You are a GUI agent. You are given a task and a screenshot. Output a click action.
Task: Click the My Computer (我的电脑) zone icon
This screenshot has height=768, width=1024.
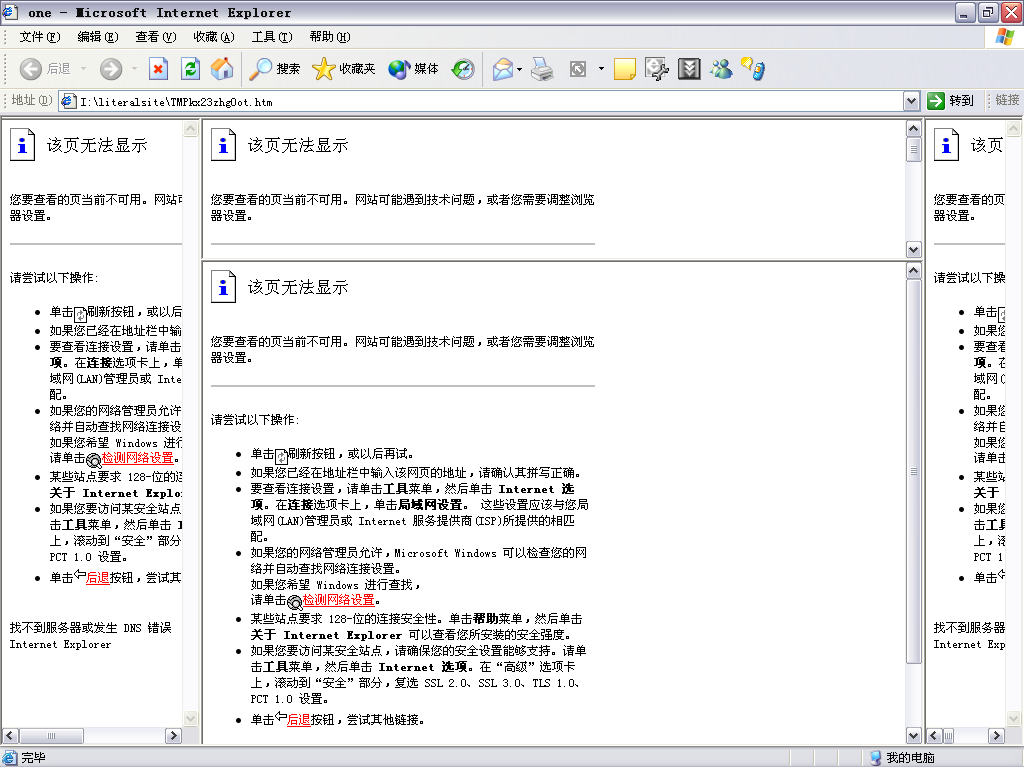[x=875, y=758]
